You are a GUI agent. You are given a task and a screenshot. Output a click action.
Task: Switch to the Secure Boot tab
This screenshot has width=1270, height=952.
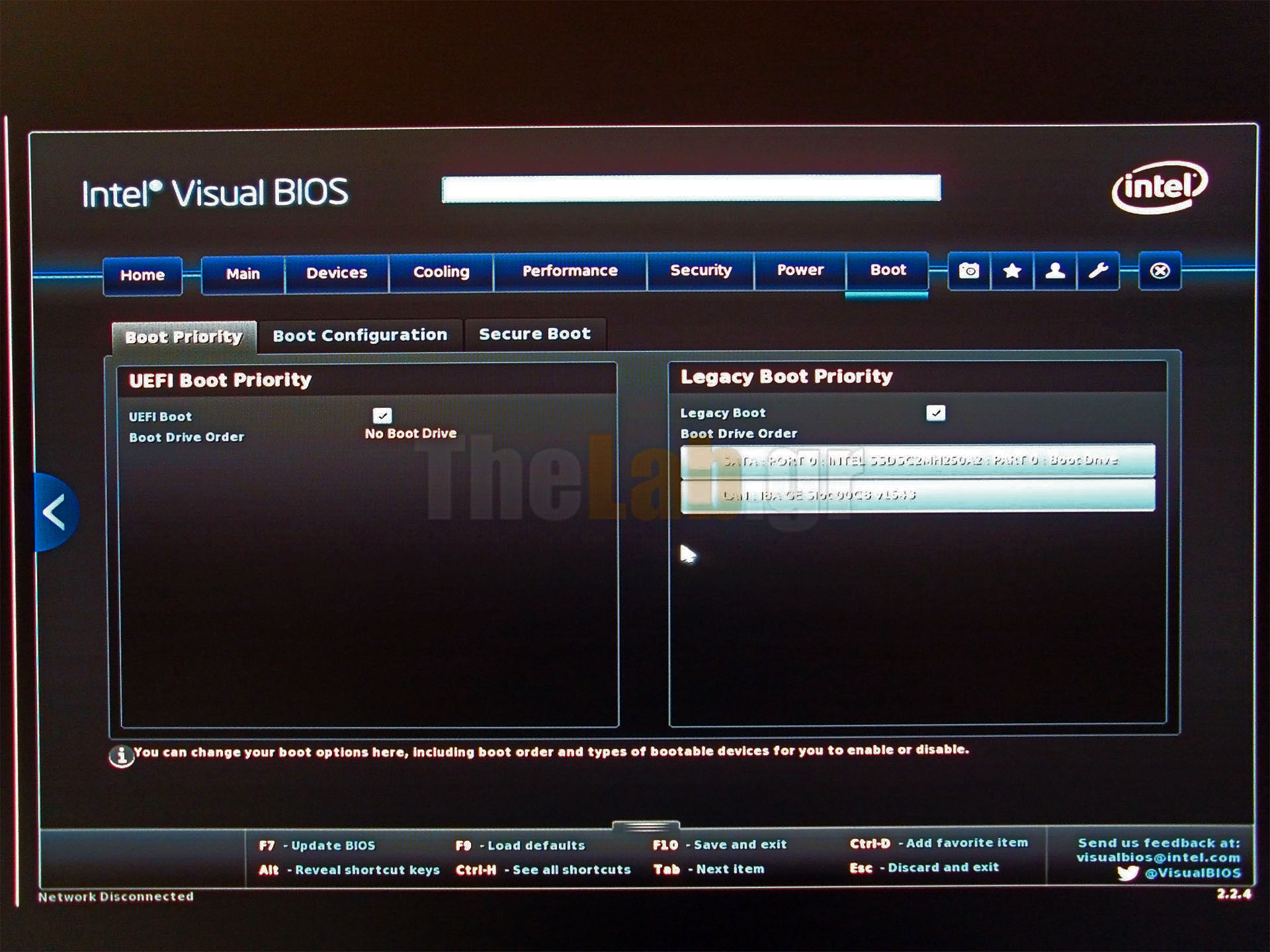pos(534,334)
